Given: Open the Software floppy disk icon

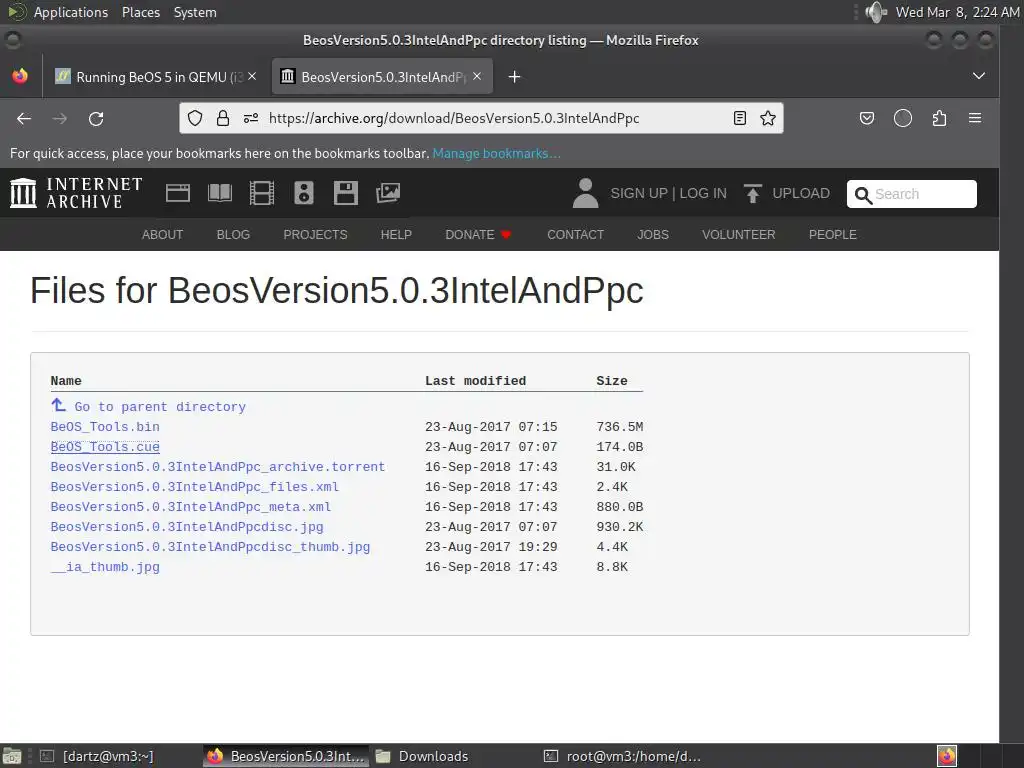Looking at the screenshot, I should [x=345, y=193].
